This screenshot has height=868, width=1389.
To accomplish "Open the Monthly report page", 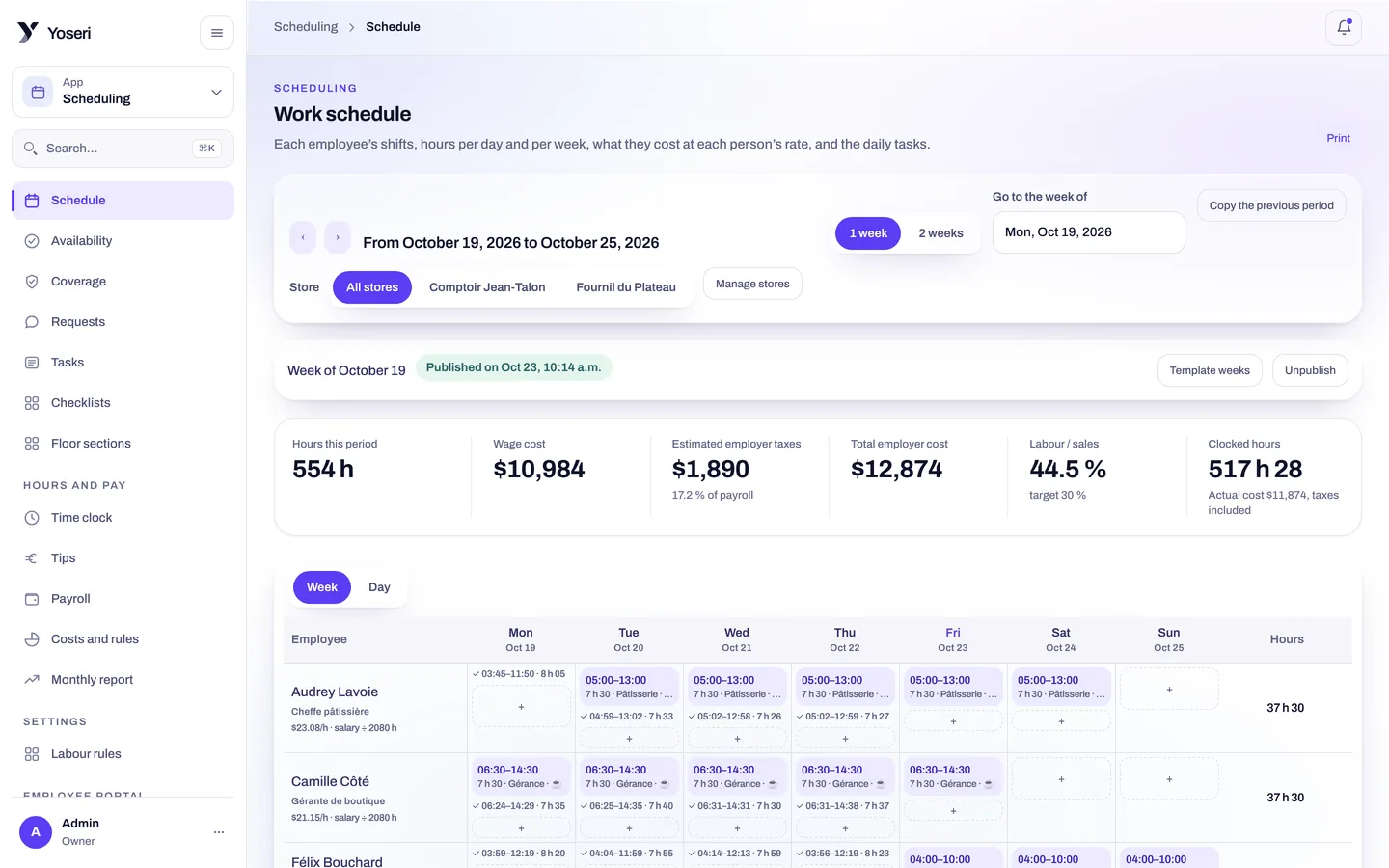I will (123, 680).
